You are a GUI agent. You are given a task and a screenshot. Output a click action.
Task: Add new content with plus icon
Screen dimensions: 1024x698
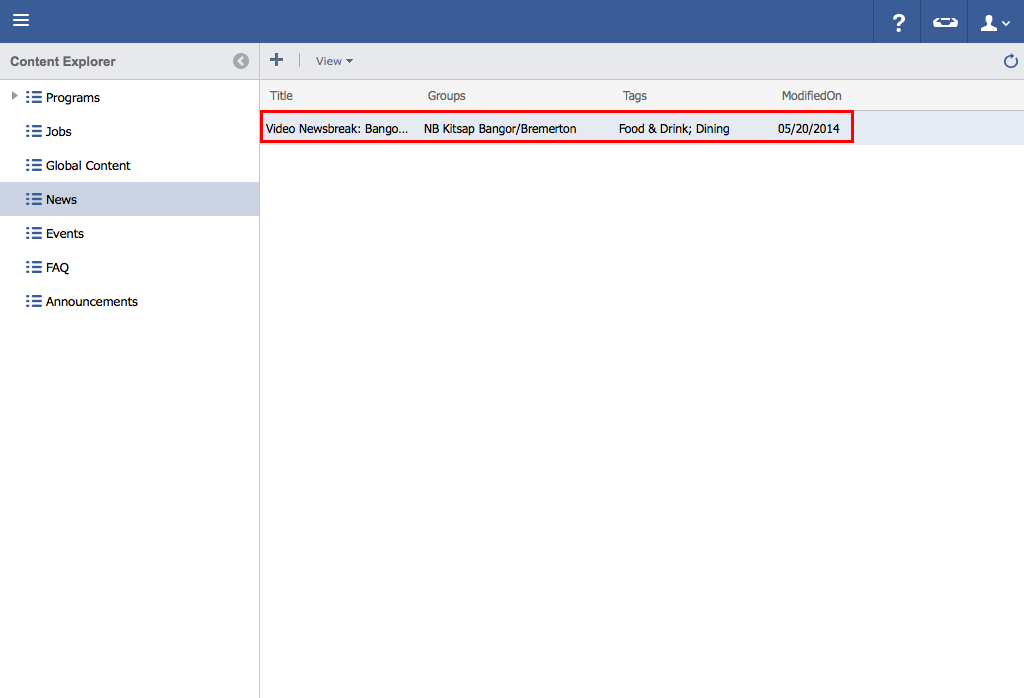point(277,61)
